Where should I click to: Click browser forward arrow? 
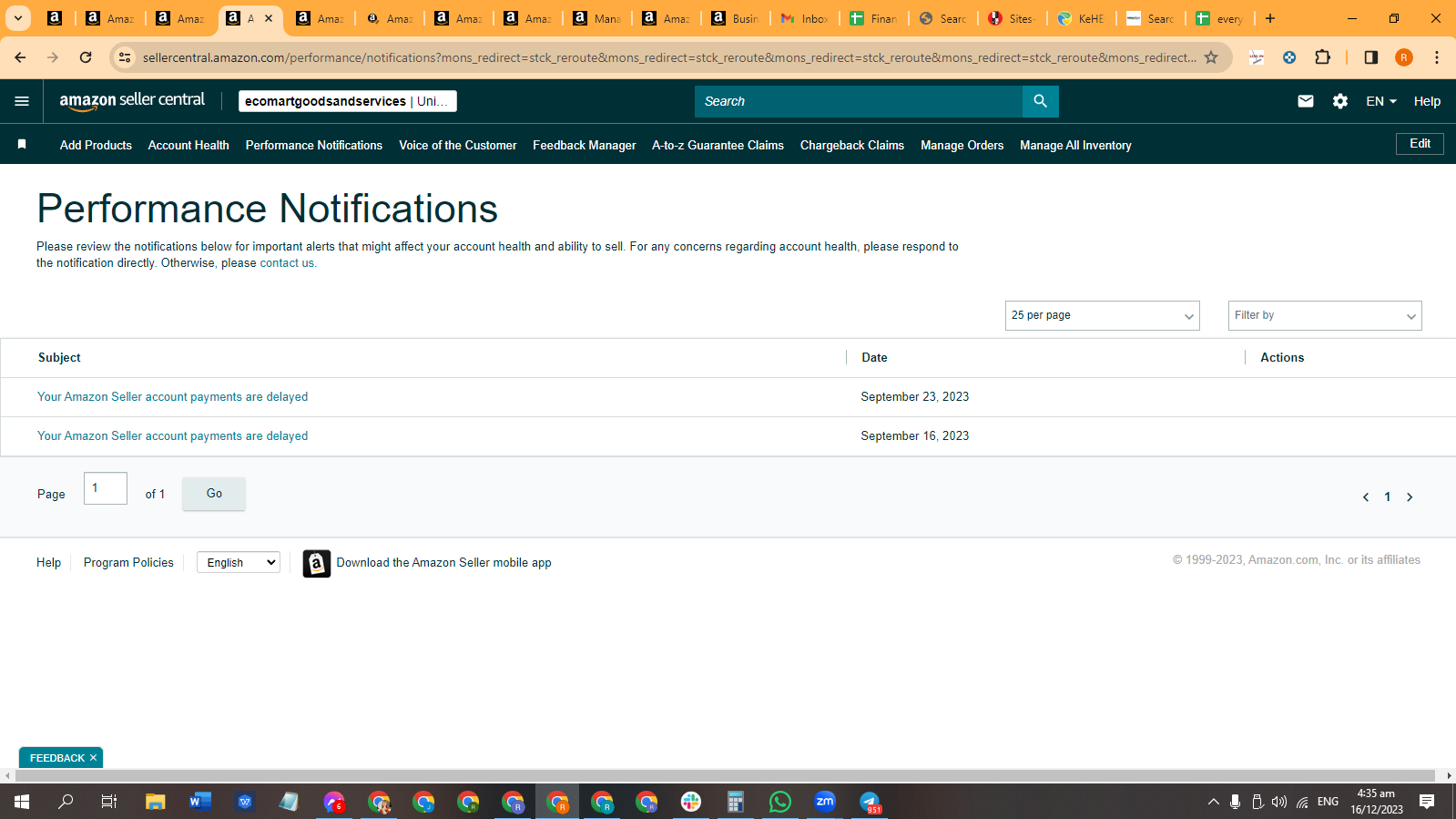coord(53,57)
